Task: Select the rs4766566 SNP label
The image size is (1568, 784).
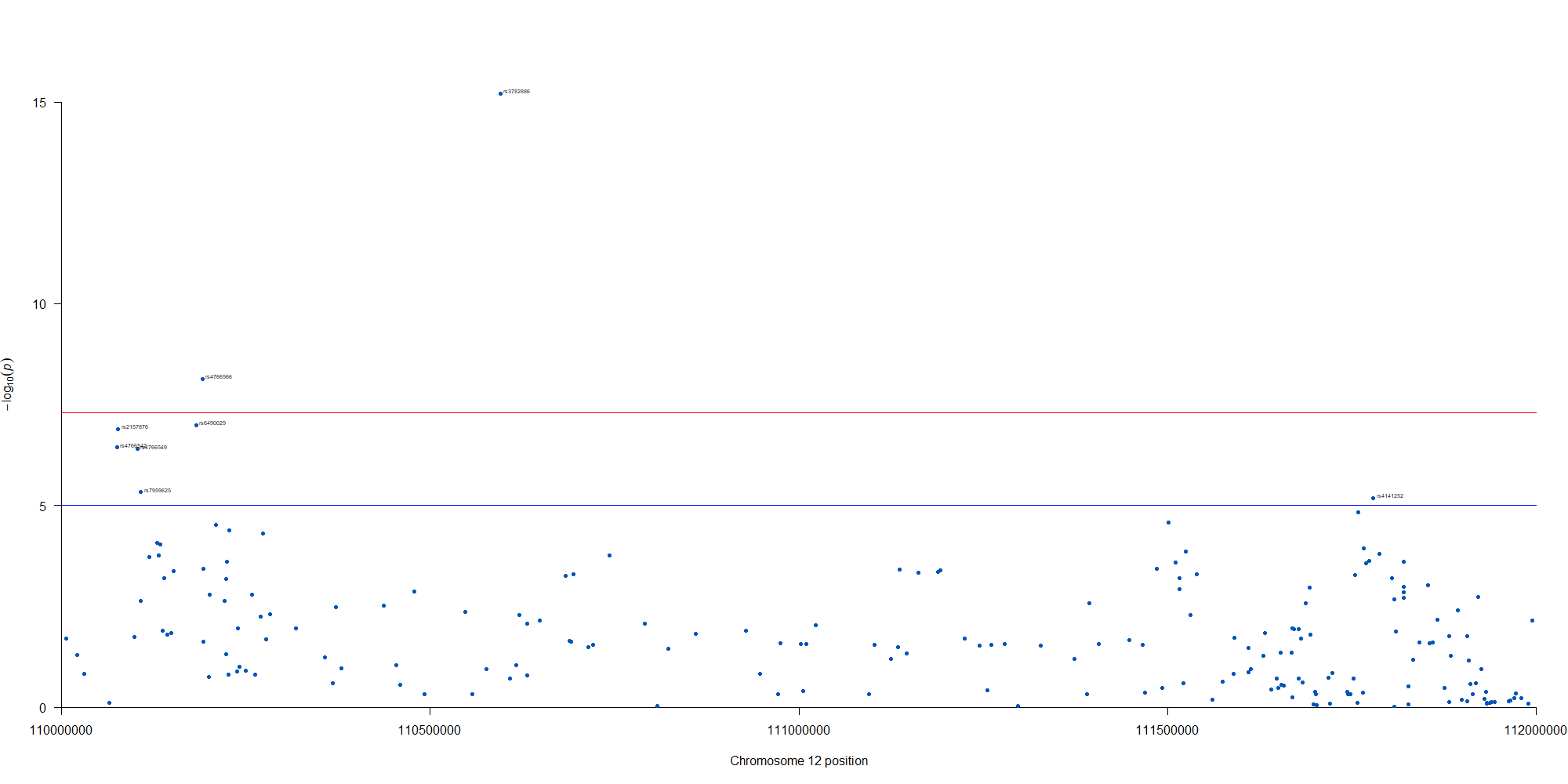Action: (219, 377)
